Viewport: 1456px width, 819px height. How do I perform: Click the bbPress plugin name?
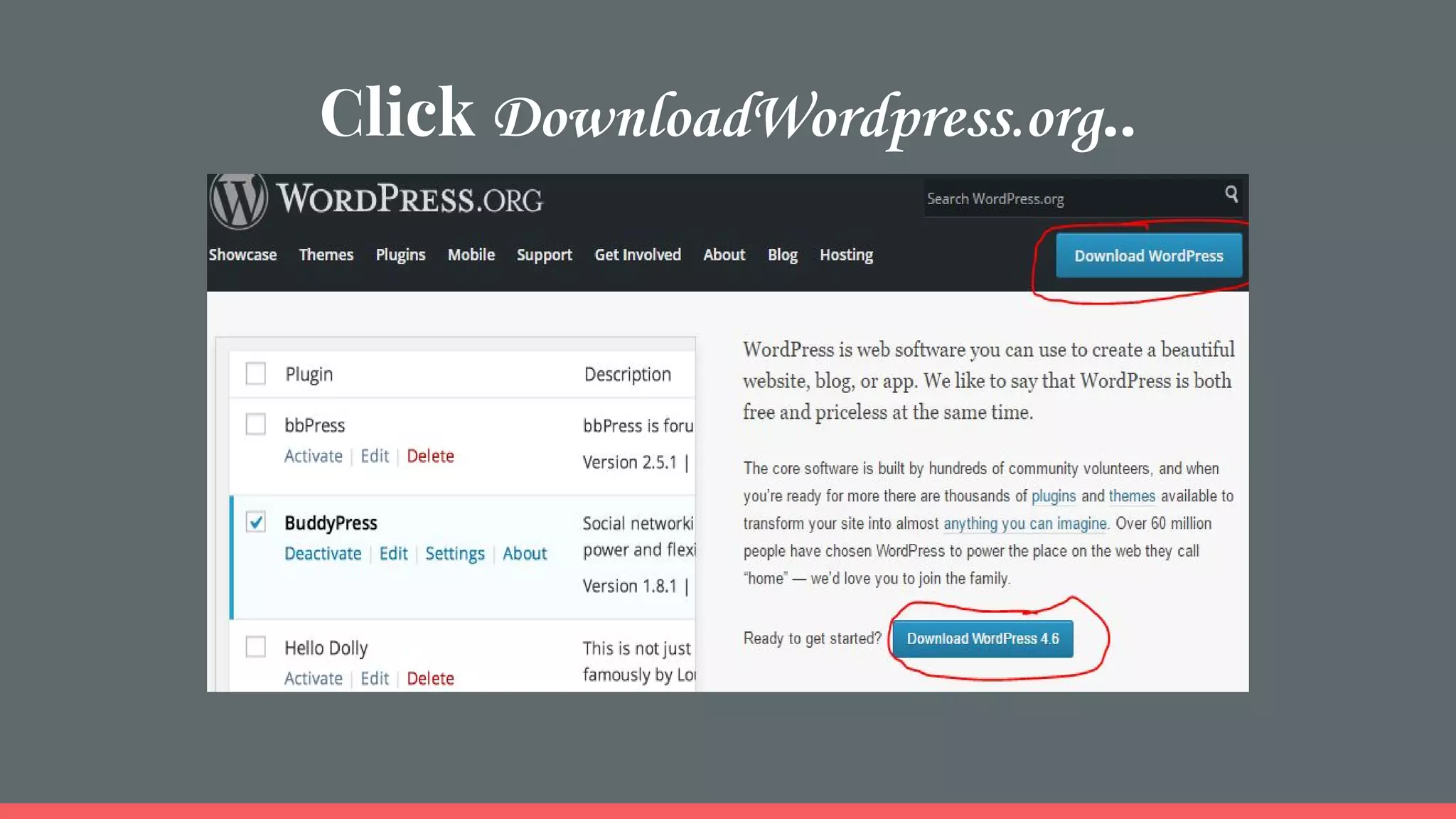314,425
